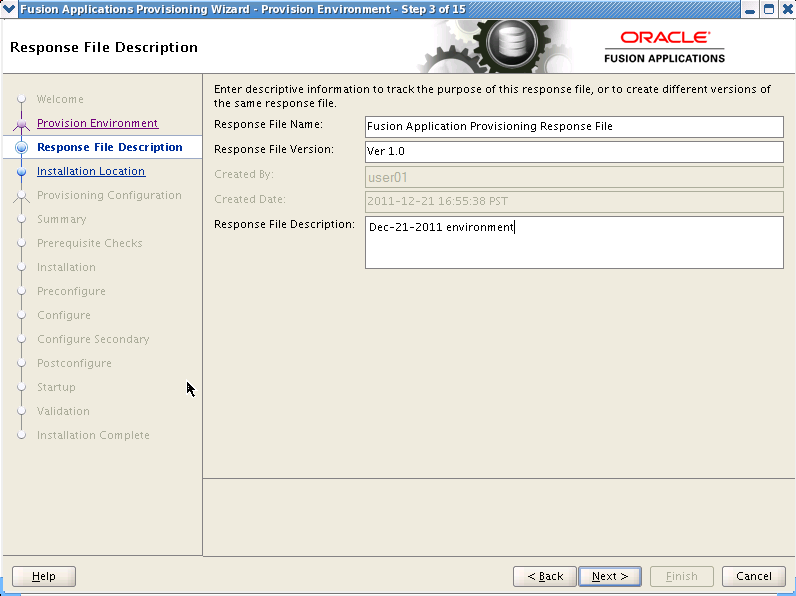Viewport: 796px width, 596px height.
Task: Select the Response File Description step
Action: click(110, 147)
